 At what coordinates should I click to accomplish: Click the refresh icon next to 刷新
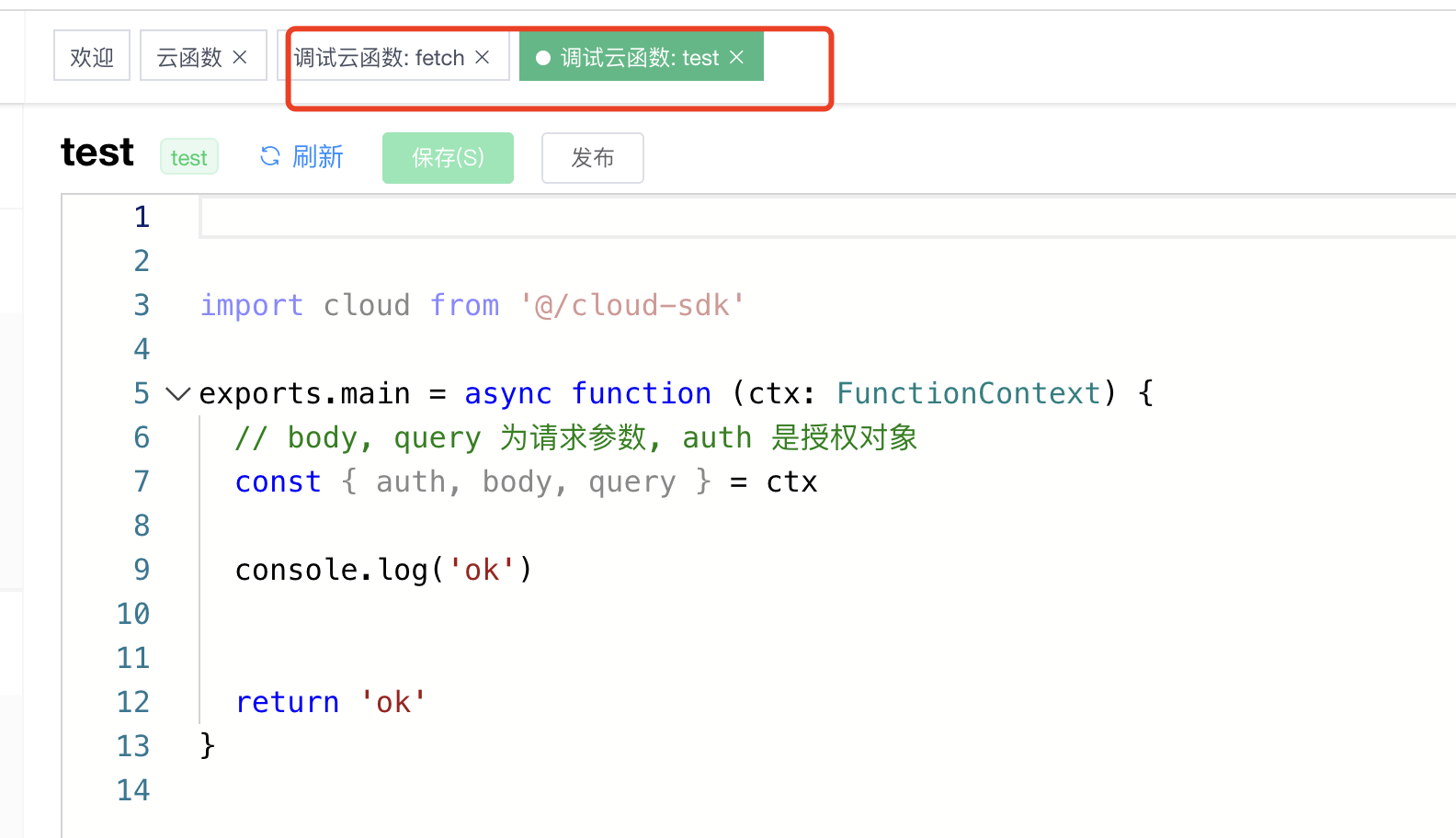coord(270,157)
